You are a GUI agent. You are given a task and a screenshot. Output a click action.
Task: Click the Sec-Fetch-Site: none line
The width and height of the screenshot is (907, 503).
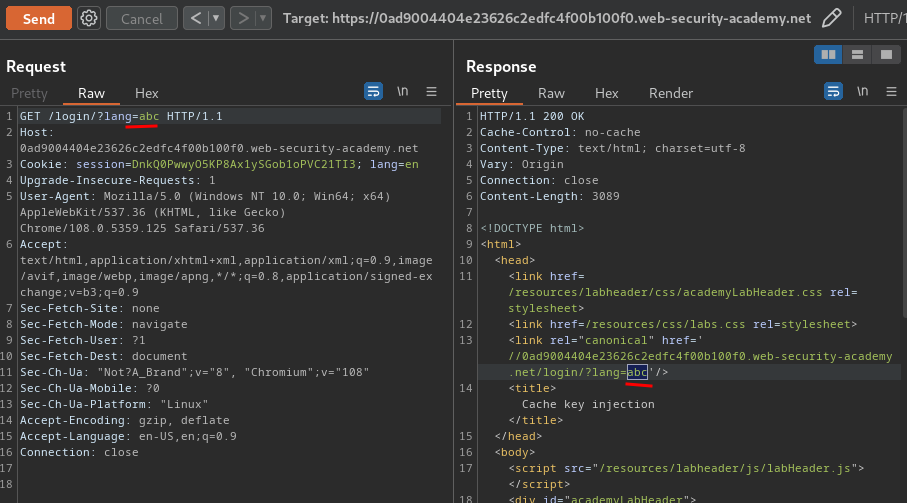click(x=90, y=308)
